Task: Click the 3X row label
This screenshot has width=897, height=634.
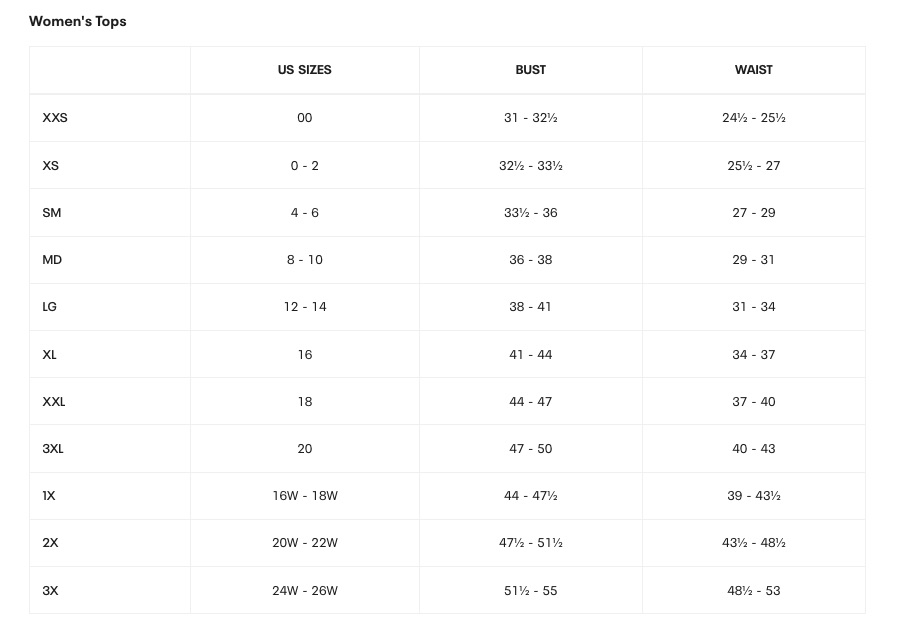Action: [50, 591]
